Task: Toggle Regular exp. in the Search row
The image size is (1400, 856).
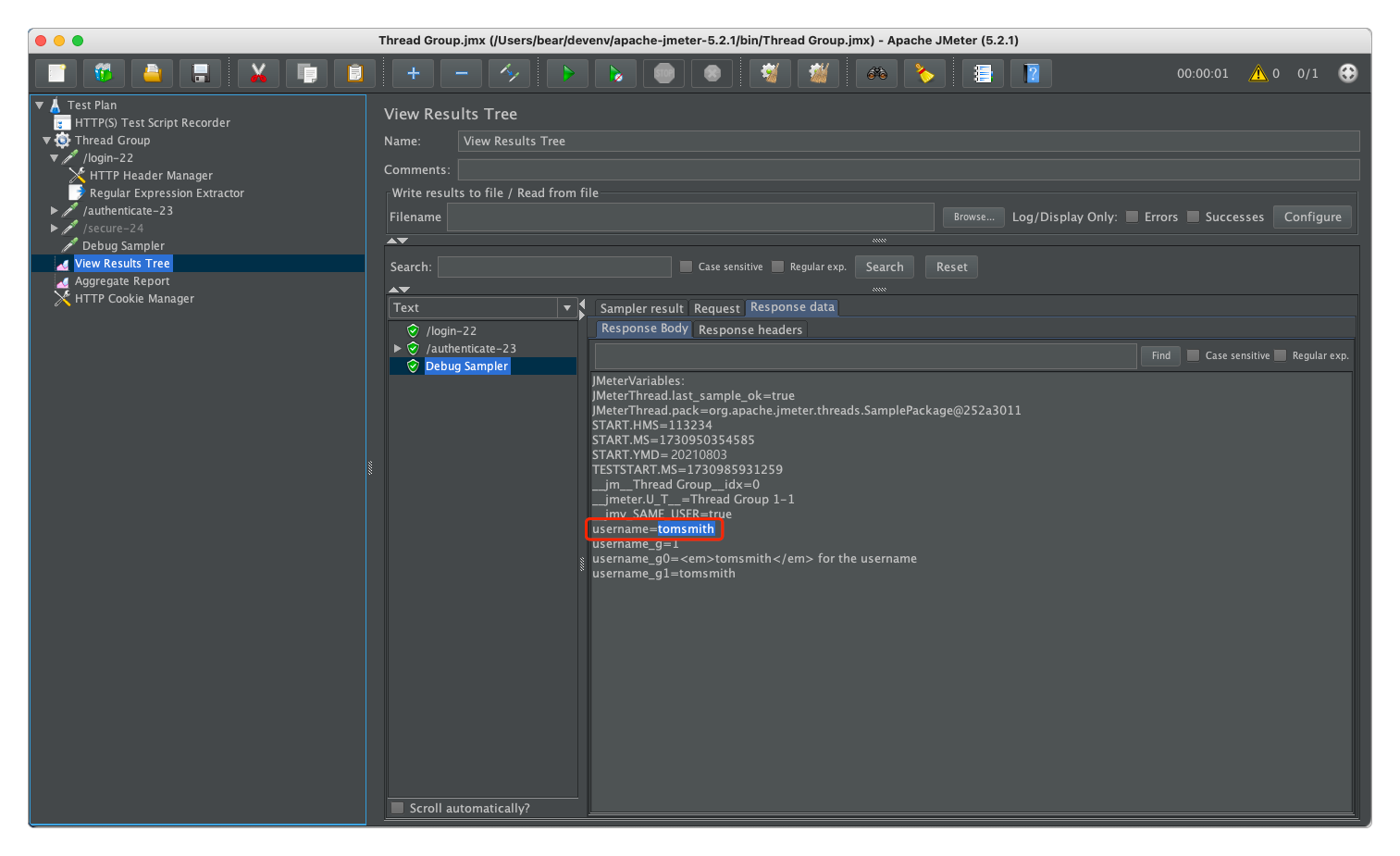Action: coord(777,267)
